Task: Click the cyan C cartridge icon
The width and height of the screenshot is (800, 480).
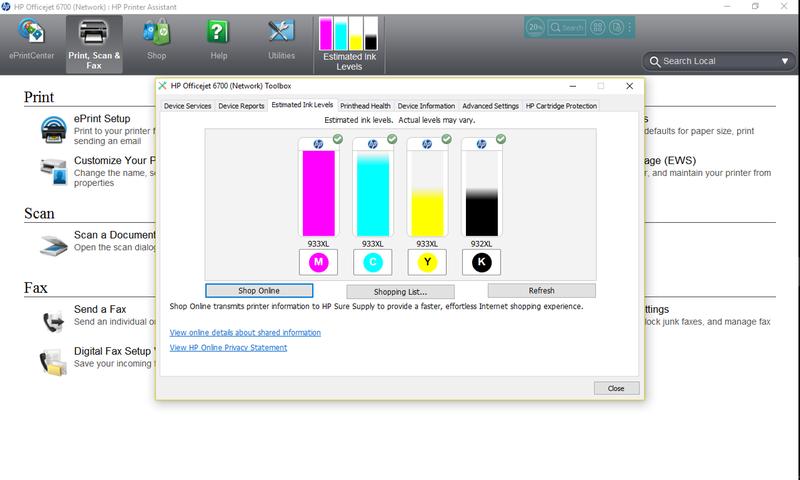Action: point(373,262)
